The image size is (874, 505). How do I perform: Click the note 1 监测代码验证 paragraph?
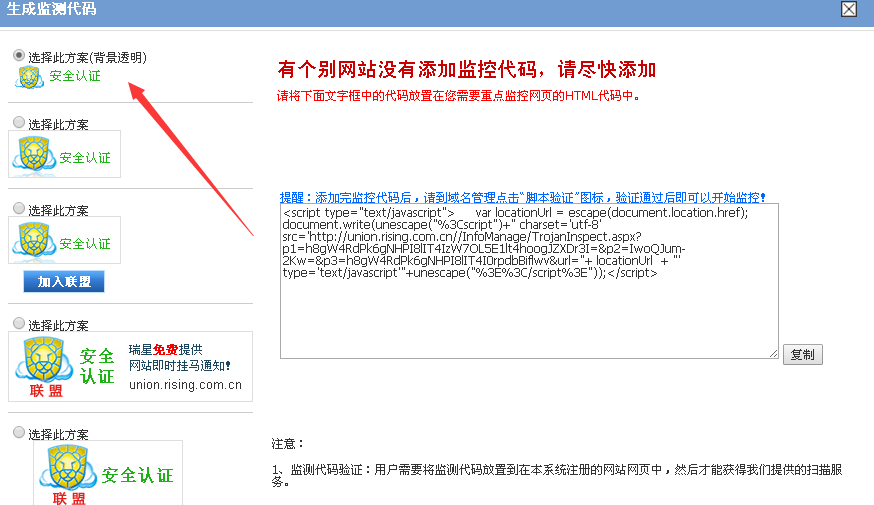tap(557, 475)
